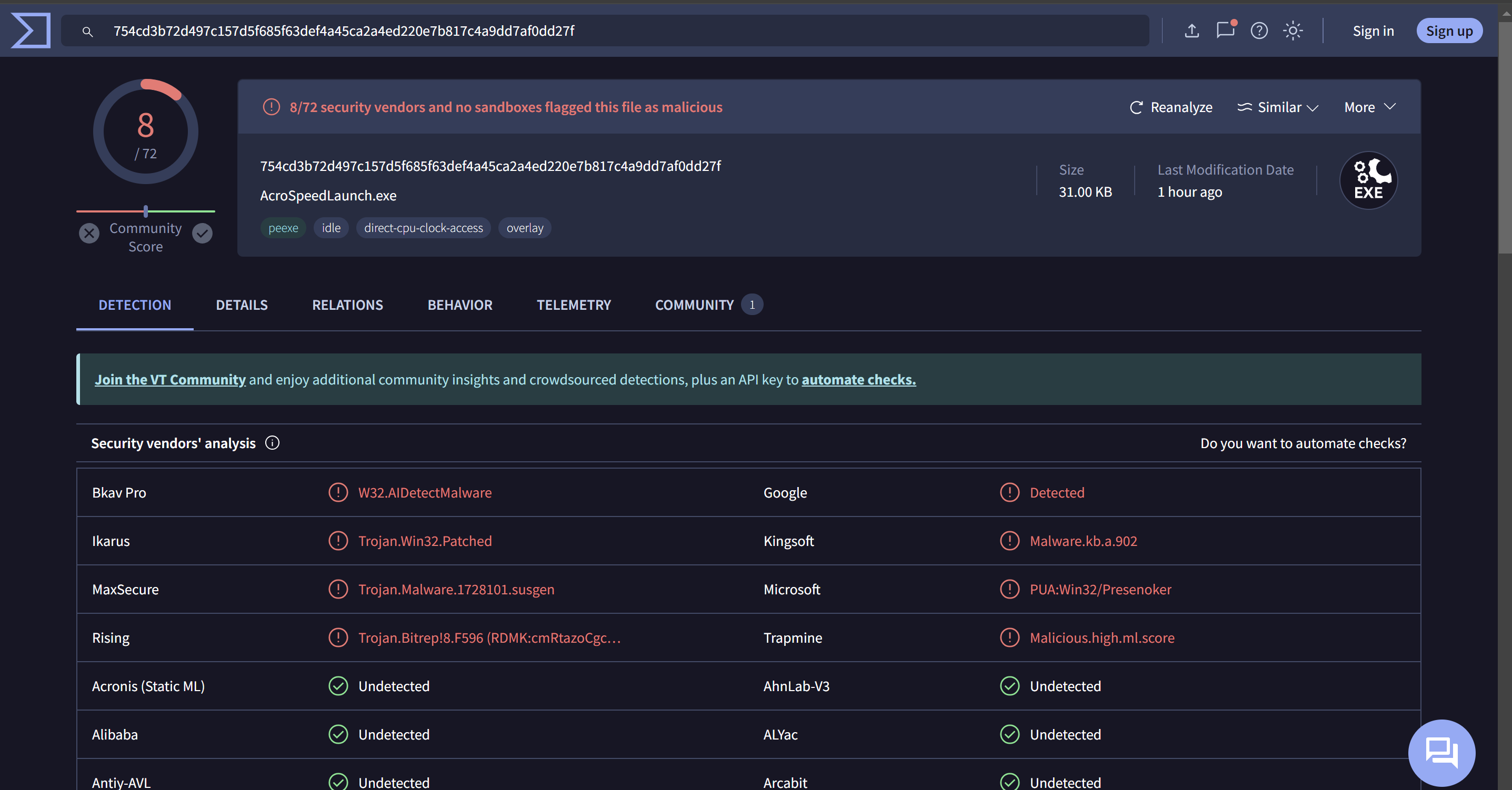Expand the Similar dropdown

1278,107
